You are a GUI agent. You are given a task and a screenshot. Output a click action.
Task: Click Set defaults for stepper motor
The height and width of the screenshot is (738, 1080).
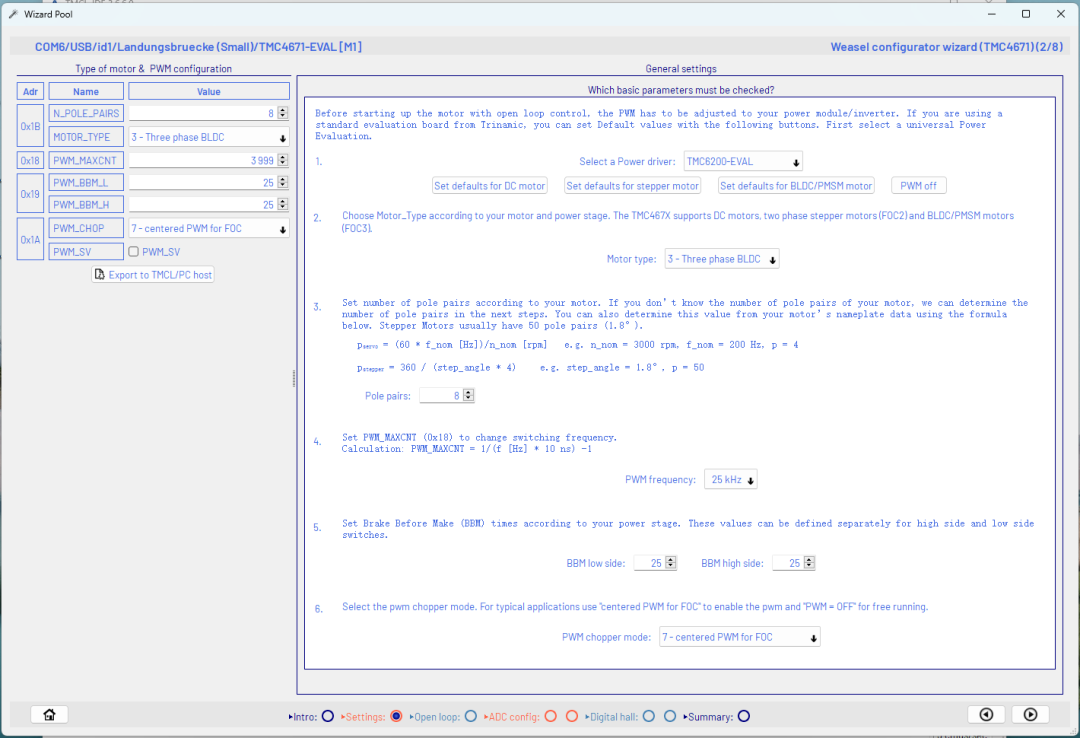coord(632,186)
